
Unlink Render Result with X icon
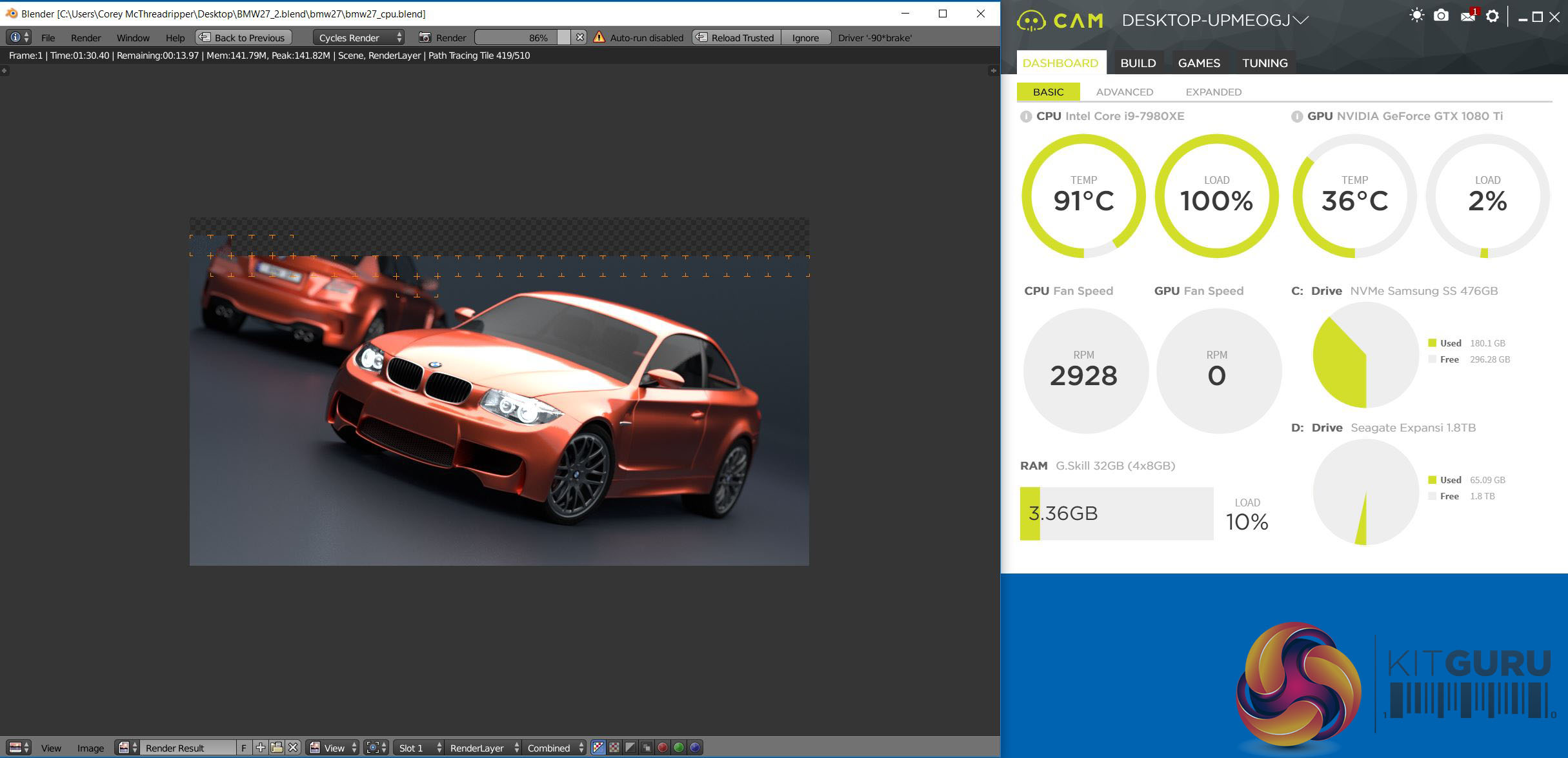coord(293,748)
